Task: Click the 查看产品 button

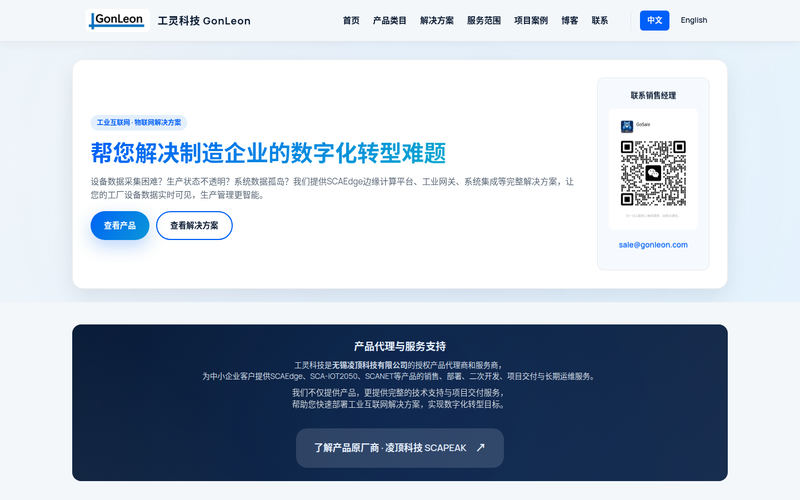Action: 120,226
